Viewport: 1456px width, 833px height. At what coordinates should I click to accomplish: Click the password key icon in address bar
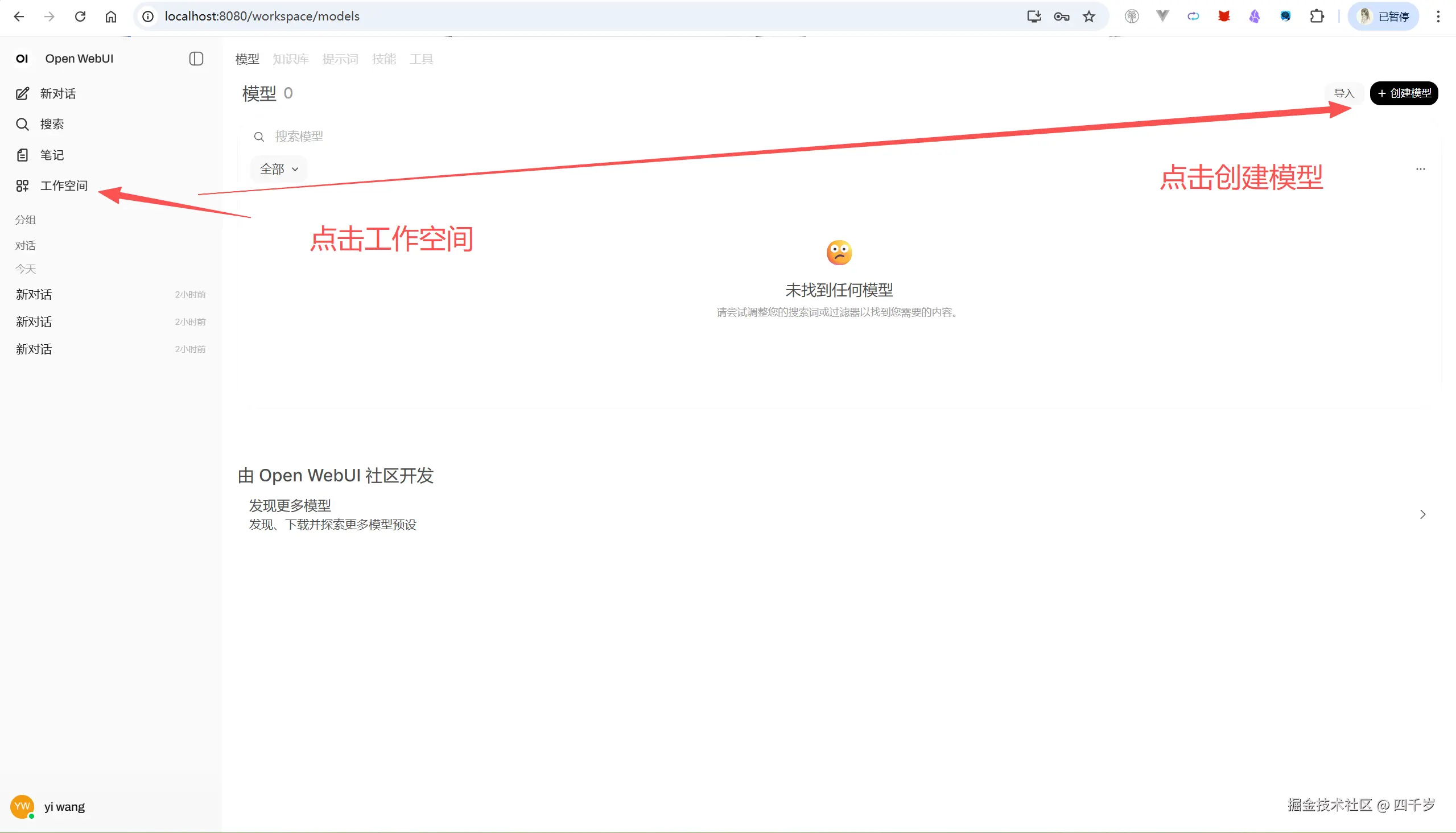pos(1061,17)
